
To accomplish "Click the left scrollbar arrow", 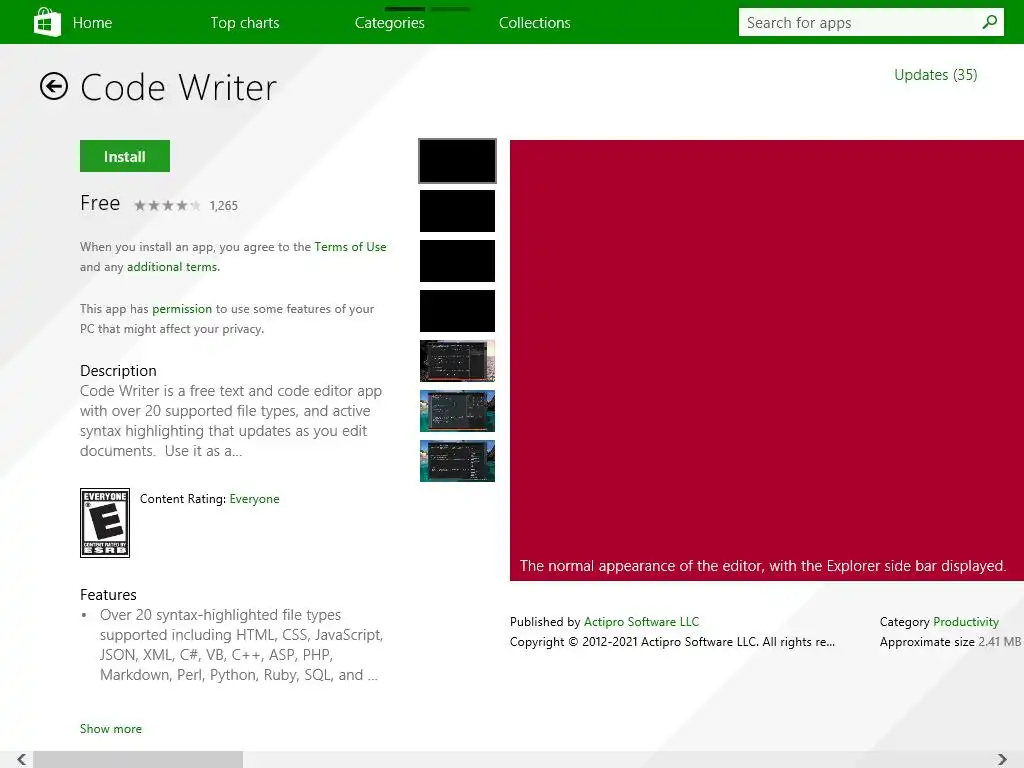I will (22, 759).
